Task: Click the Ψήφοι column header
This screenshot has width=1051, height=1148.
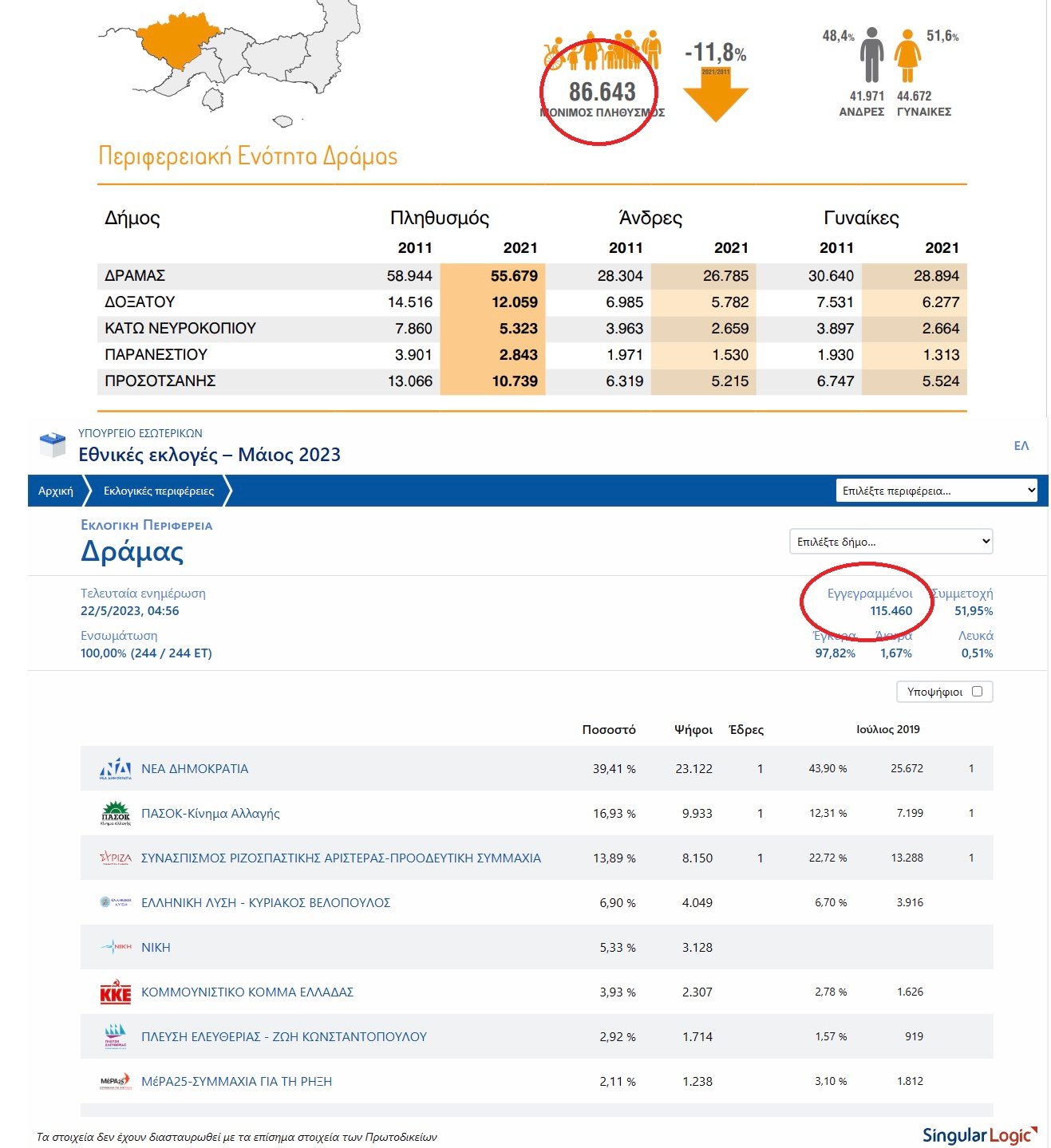Action: click(x=693, y=729)
